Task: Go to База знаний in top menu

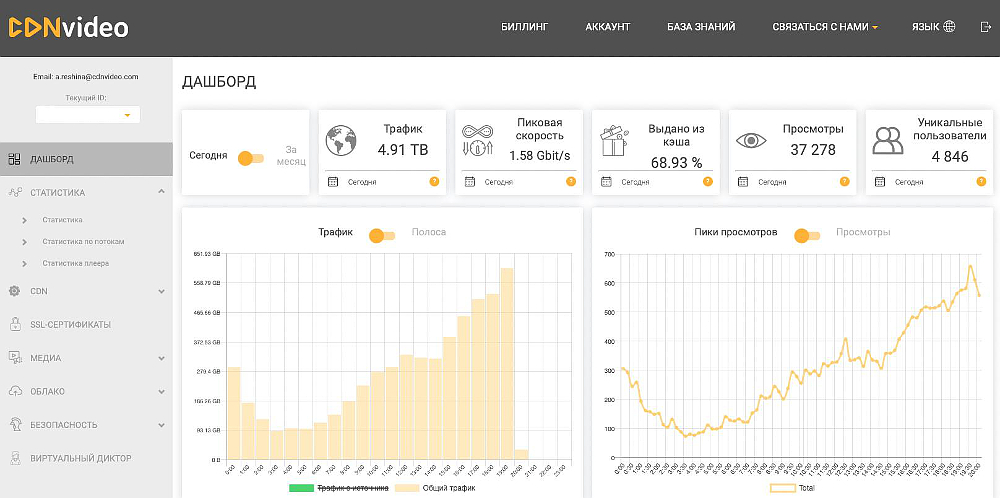Action: 701,27
